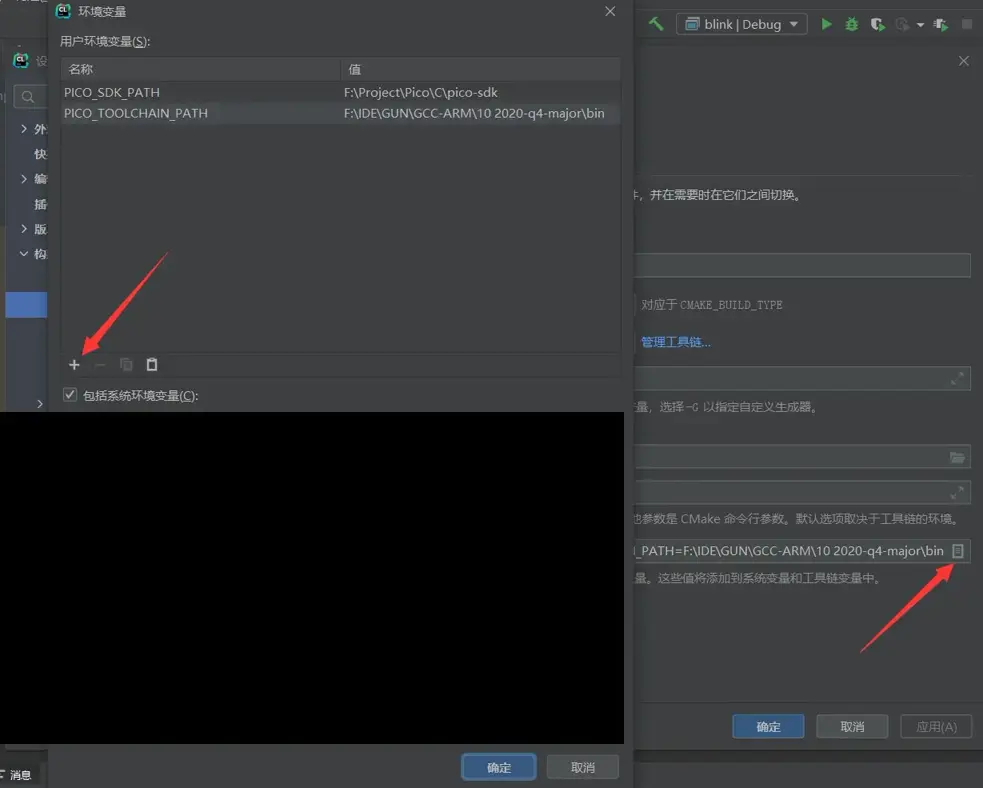The height and width of the screenshot is (788, 983).
Task: Open the profiler dropdown arrow in toolbar
Action: (x=920, y=25)
